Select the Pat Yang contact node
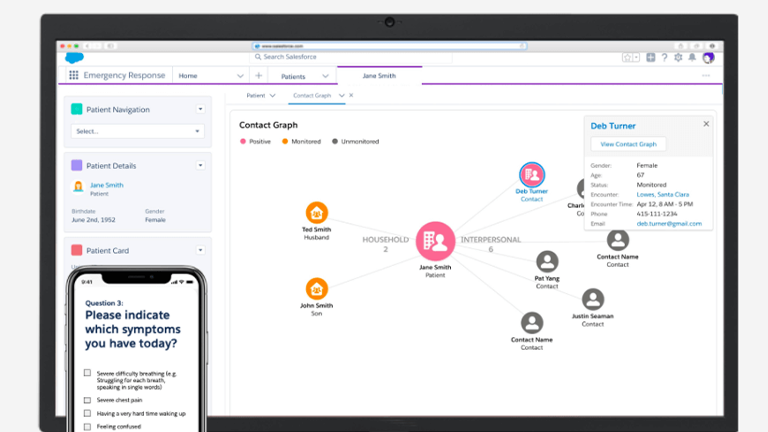Image resolution: width=768 pixels, height=432 pixels. [x=547, y=262]
